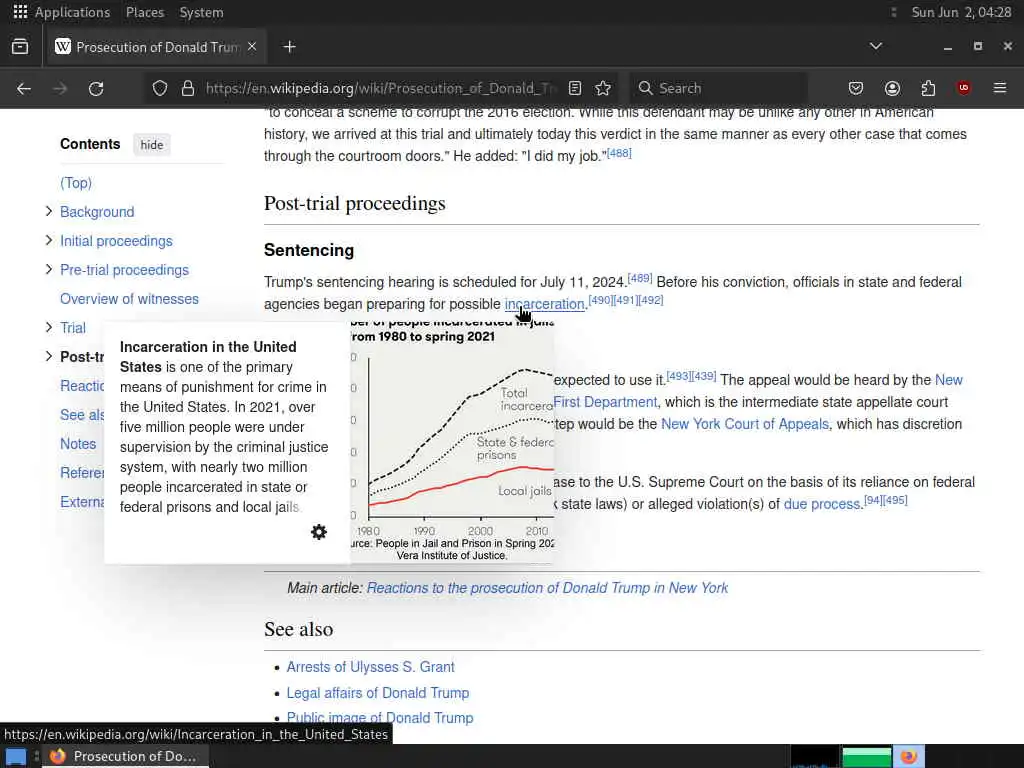
Task: Click Wikipedia favicon on the tab
Action: coord(63,46)
